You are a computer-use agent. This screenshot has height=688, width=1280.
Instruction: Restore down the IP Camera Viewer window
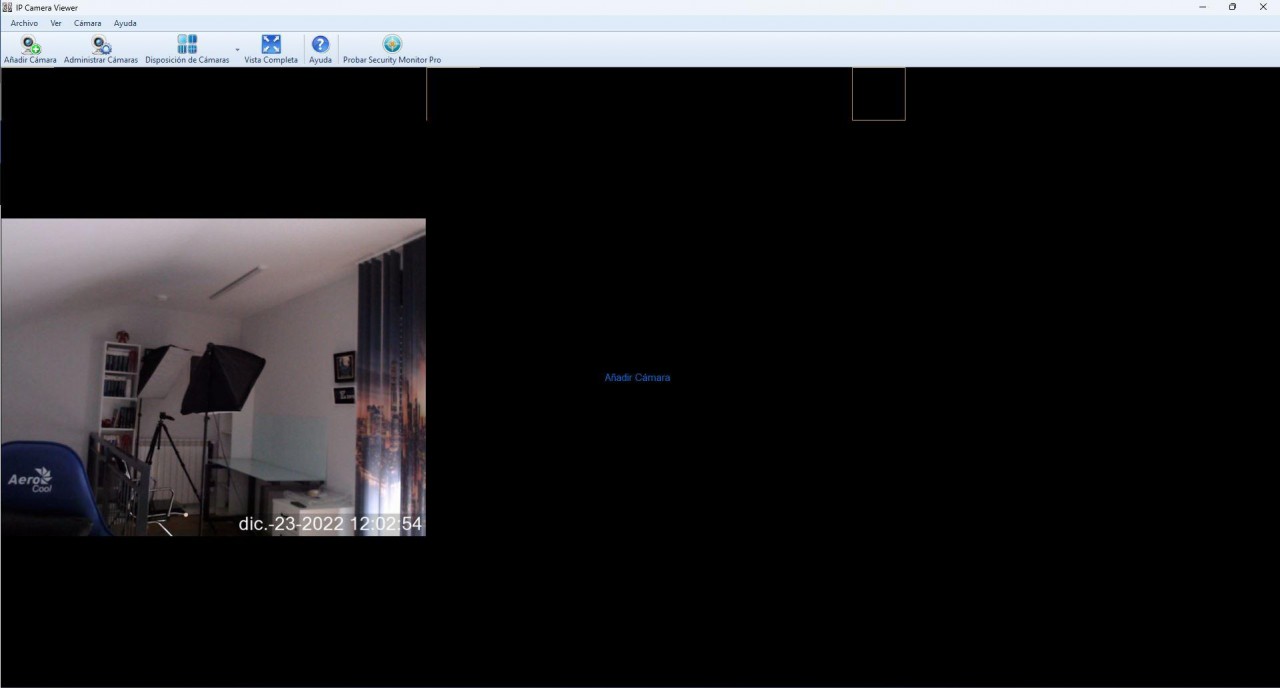point(1232,7)
